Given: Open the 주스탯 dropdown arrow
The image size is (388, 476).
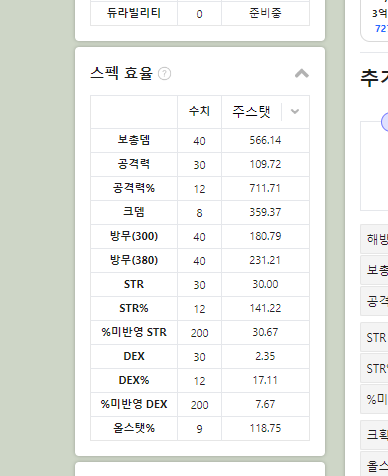Looking at the screenshot, I should coord(295,112).
